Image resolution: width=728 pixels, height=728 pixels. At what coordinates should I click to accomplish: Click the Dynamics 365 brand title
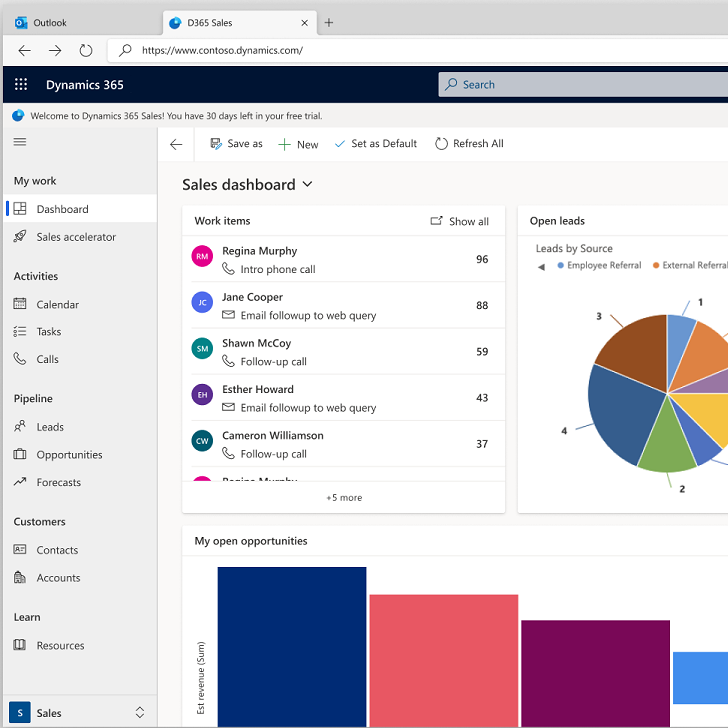84,85
